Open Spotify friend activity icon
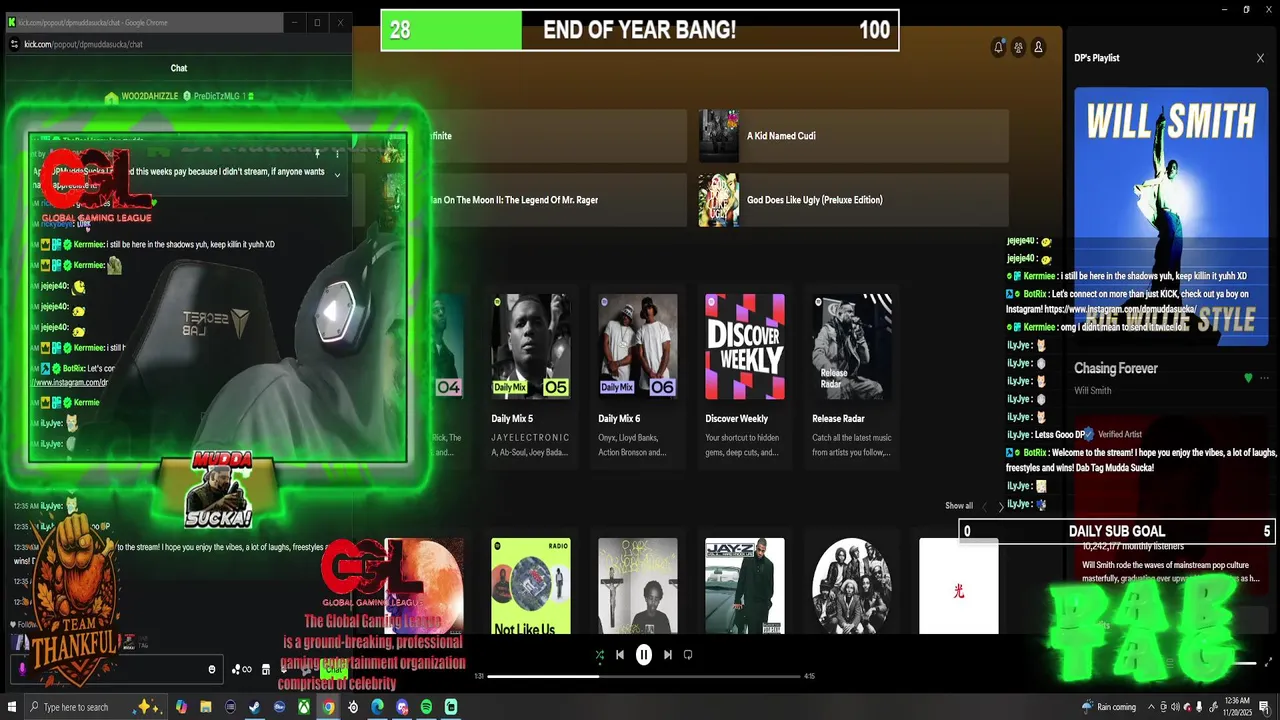The width and height of the screenshot is (1280, 720). [1018, 47]
